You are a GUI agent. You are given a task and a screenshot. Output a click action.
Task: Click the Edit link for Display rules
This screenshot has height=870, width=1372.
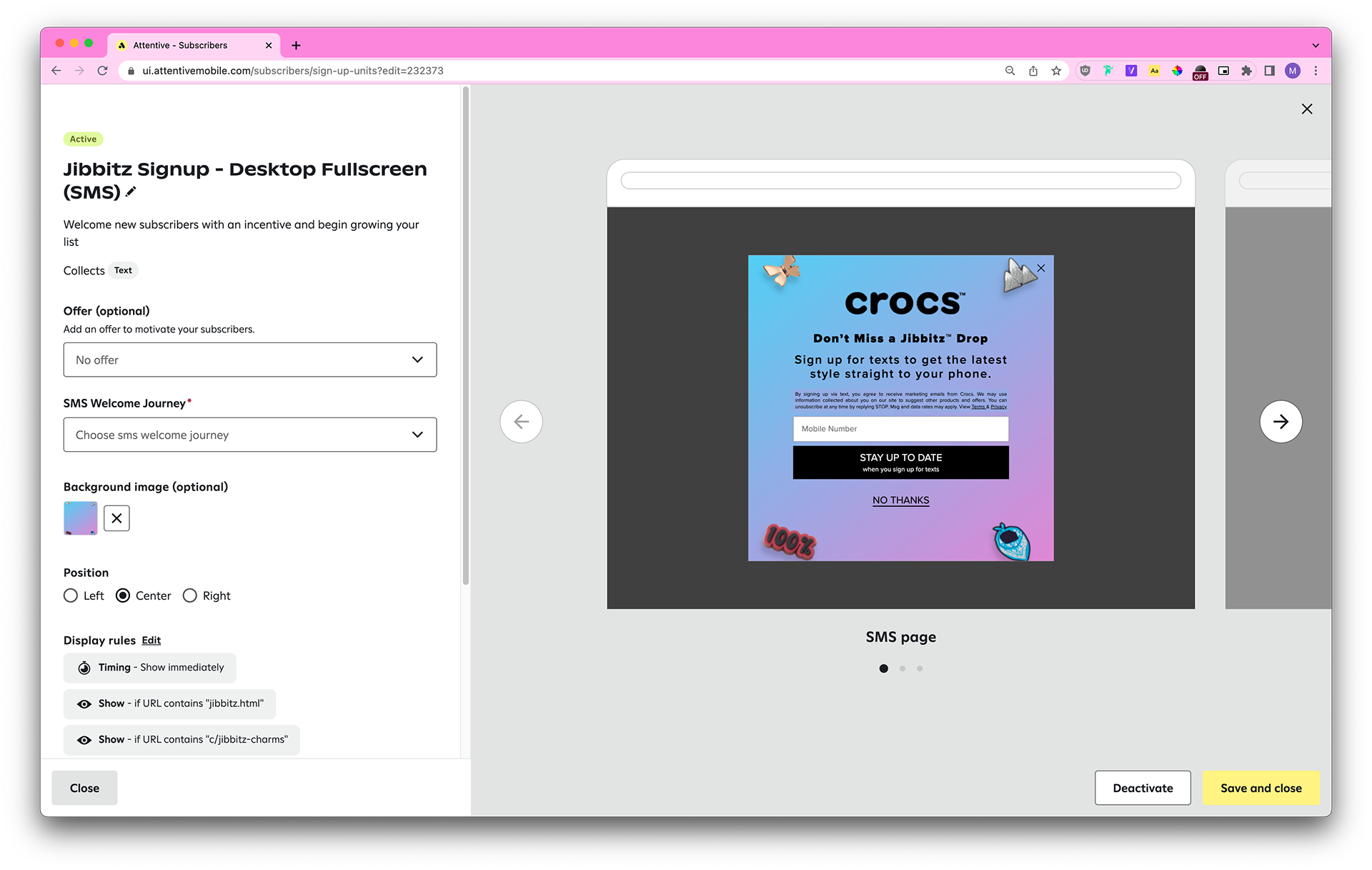click(x=151, y=640)
